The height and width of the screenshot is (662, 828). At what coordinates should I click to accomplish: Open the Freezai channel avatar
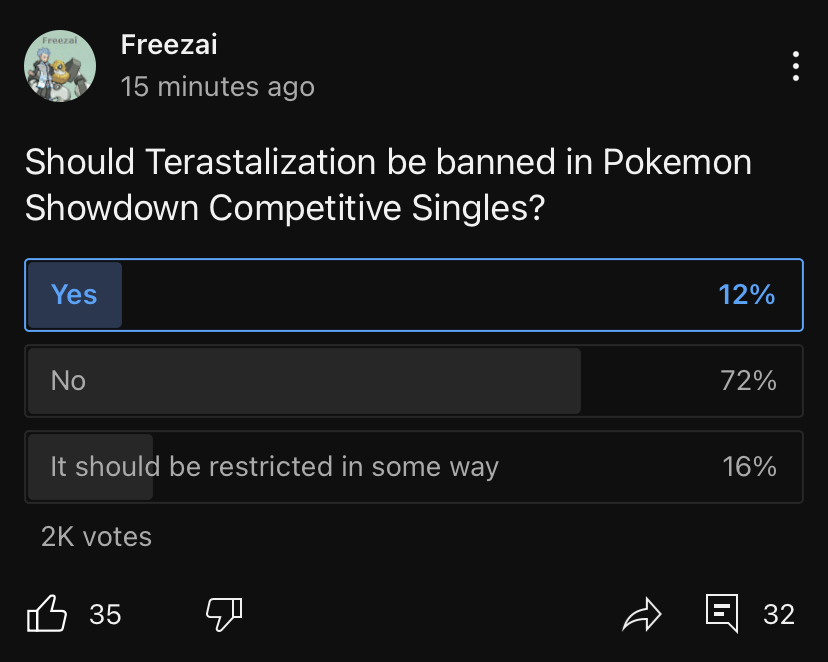point(60,66)
